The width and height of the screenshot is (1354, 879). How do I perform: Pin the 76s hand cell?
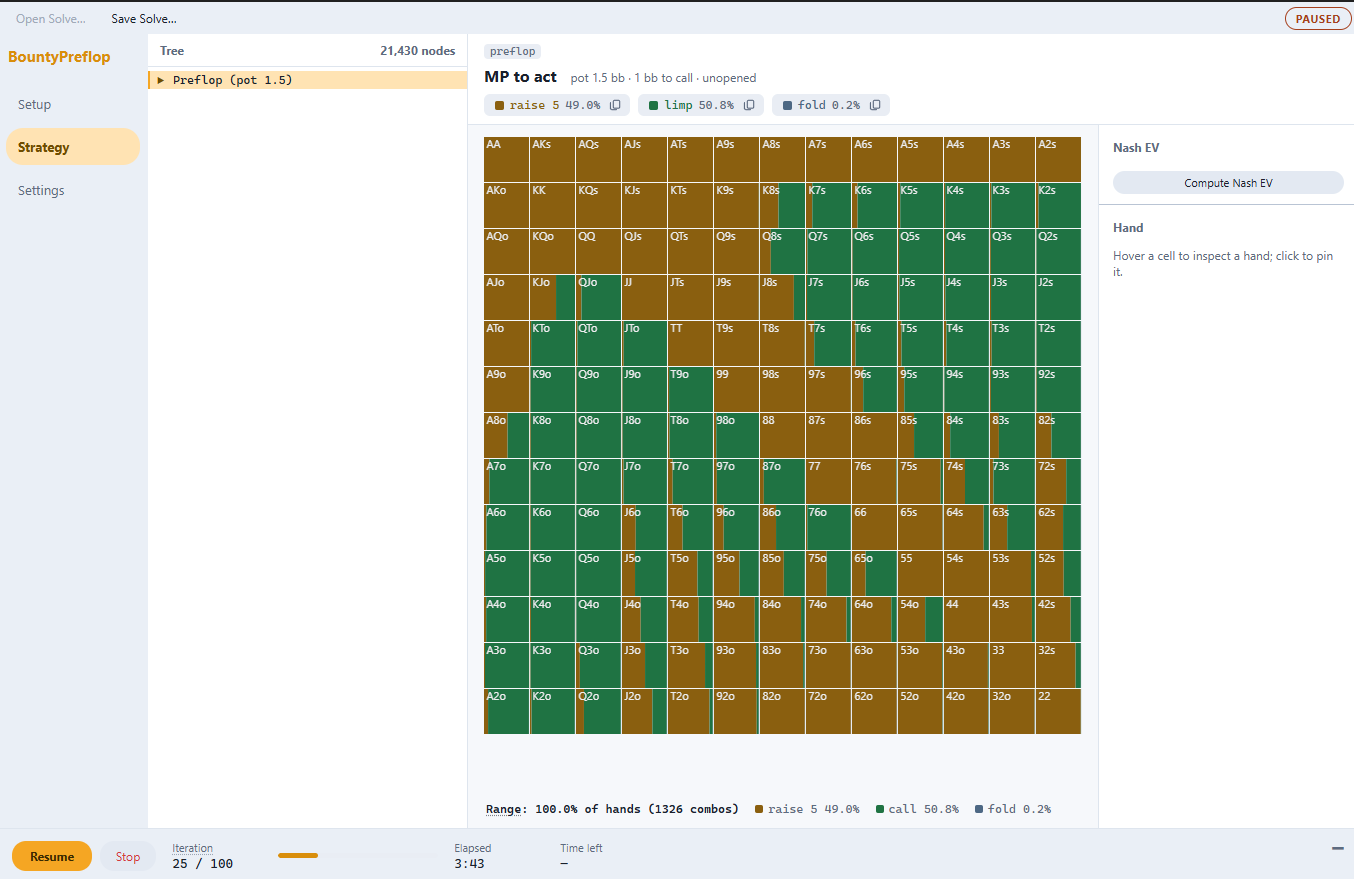click(x=875, y=481)
